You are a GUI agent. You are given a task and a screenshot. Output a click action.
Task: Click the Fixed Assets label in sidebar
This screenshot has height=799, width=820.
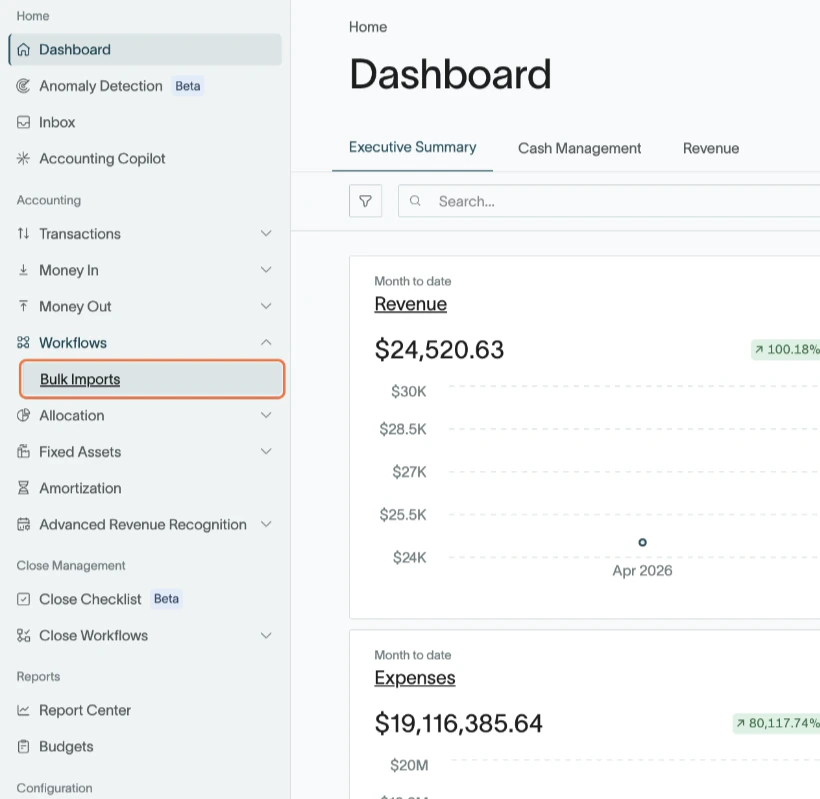tap(80, 451)
